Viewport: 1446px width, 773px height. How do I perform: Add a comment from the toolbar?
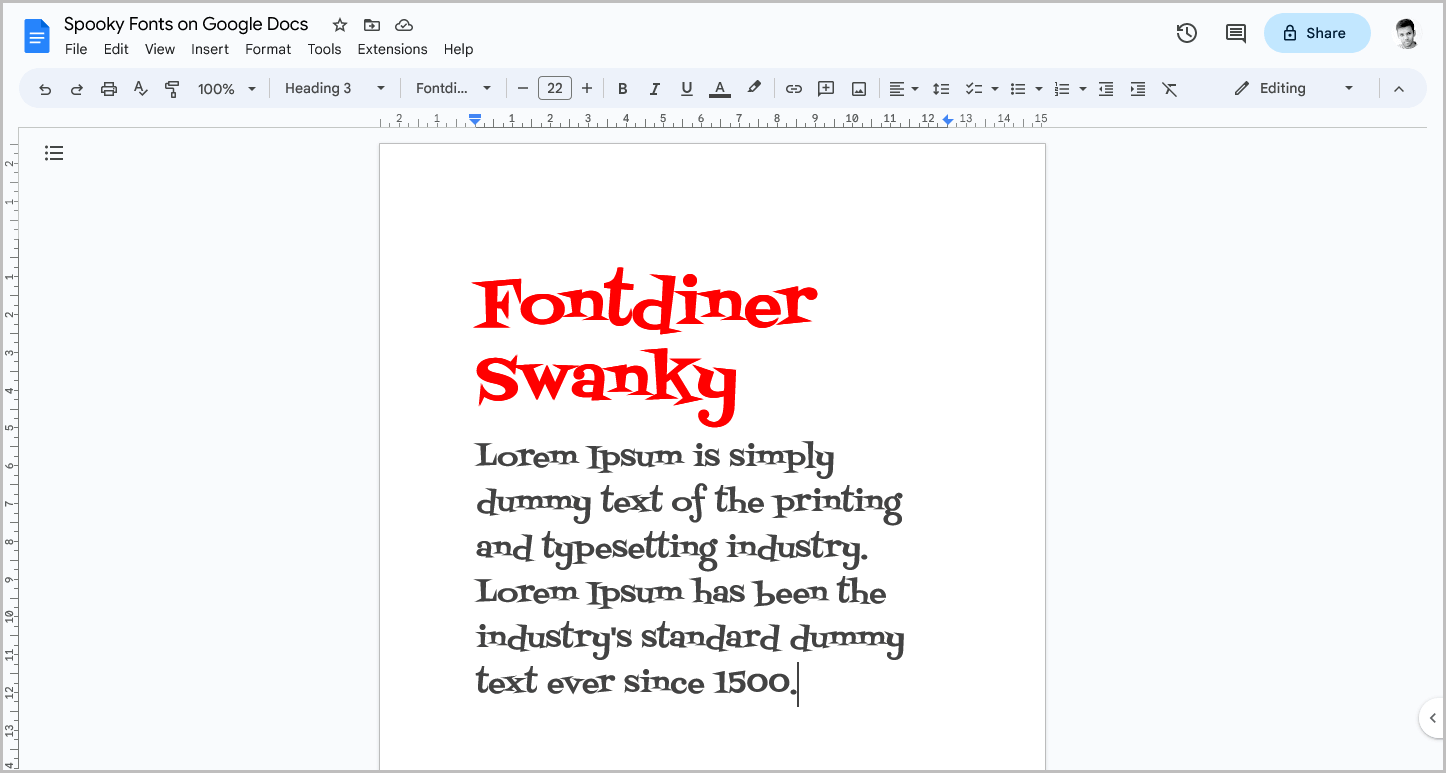point(825,88)
